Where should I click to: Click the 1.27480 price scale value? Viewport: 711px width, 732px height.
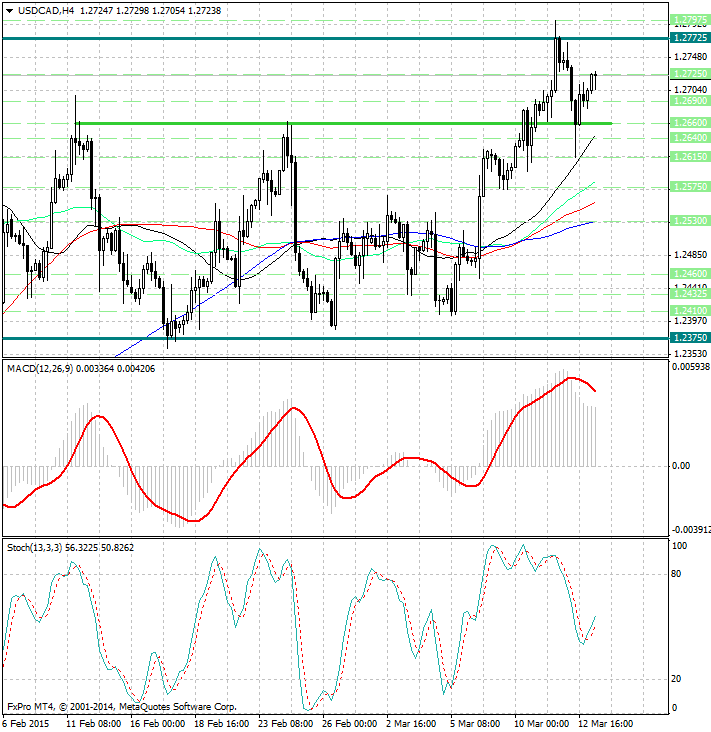(x=690, y=56)
